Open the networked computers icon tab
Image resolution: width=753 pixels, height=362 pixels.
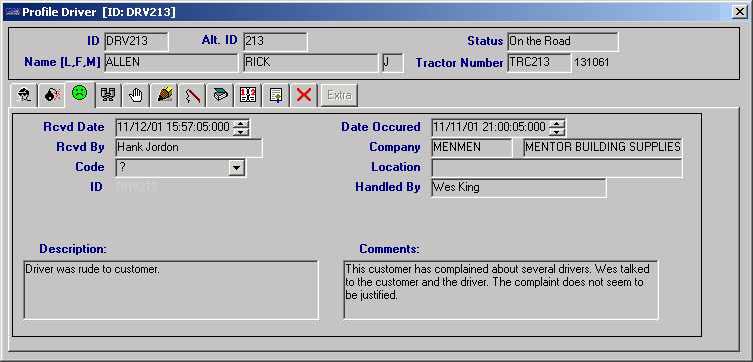[x=108, y=95]
